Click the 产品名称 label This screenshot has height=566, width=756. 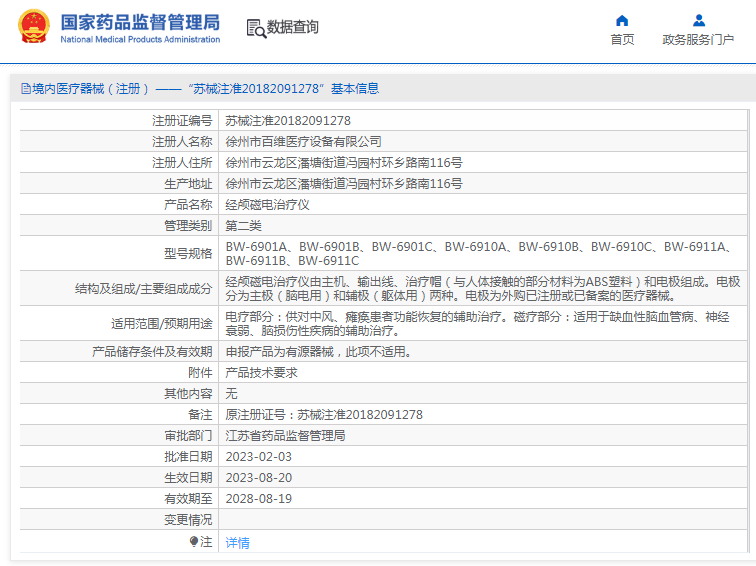tap(188, 205)
